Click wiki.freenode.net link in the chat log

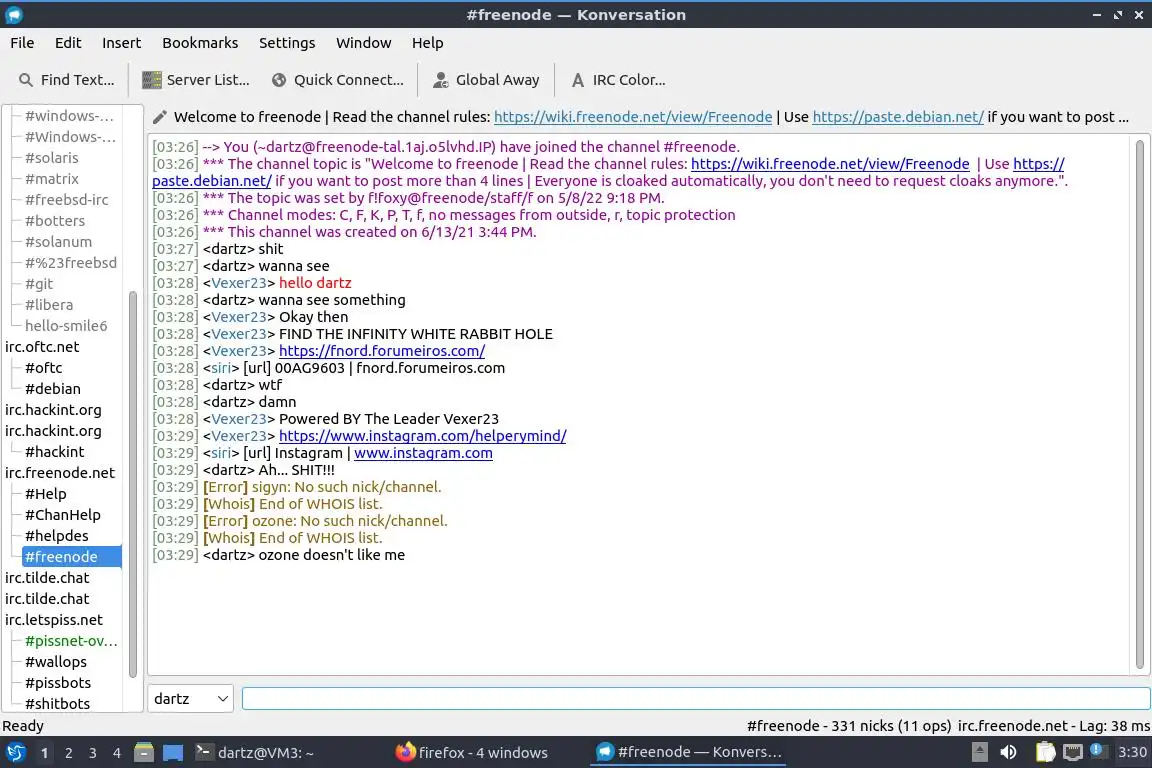pos(830,164)
